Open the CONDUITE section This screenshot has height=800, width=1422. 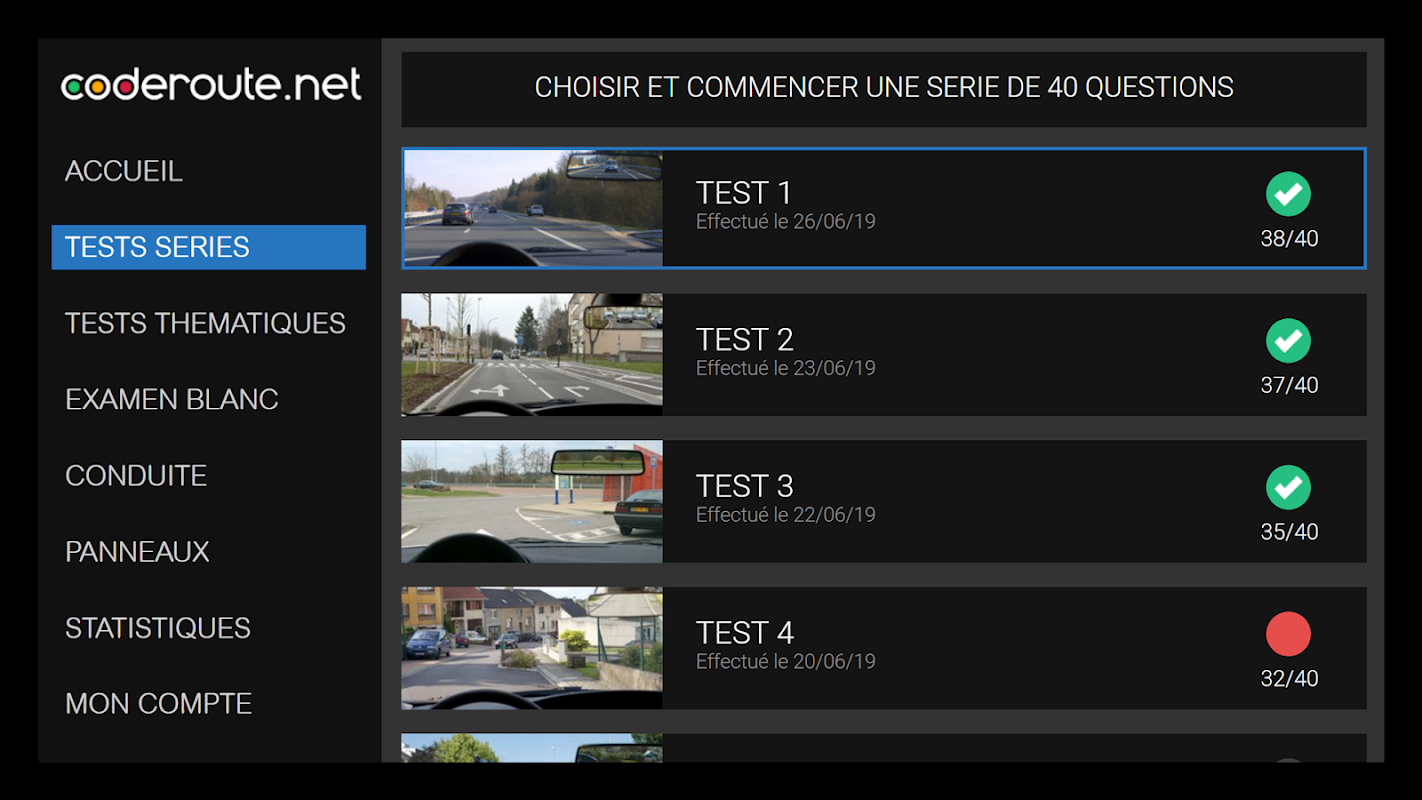click(x=136, y=475)
